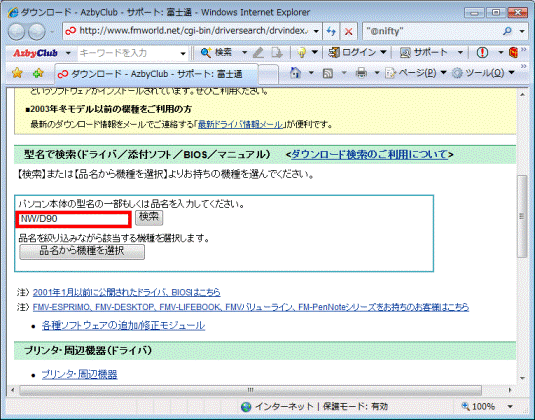The image size is (535, 420).
Task: Click the Print icon in command bar
Action: (361, 73)
